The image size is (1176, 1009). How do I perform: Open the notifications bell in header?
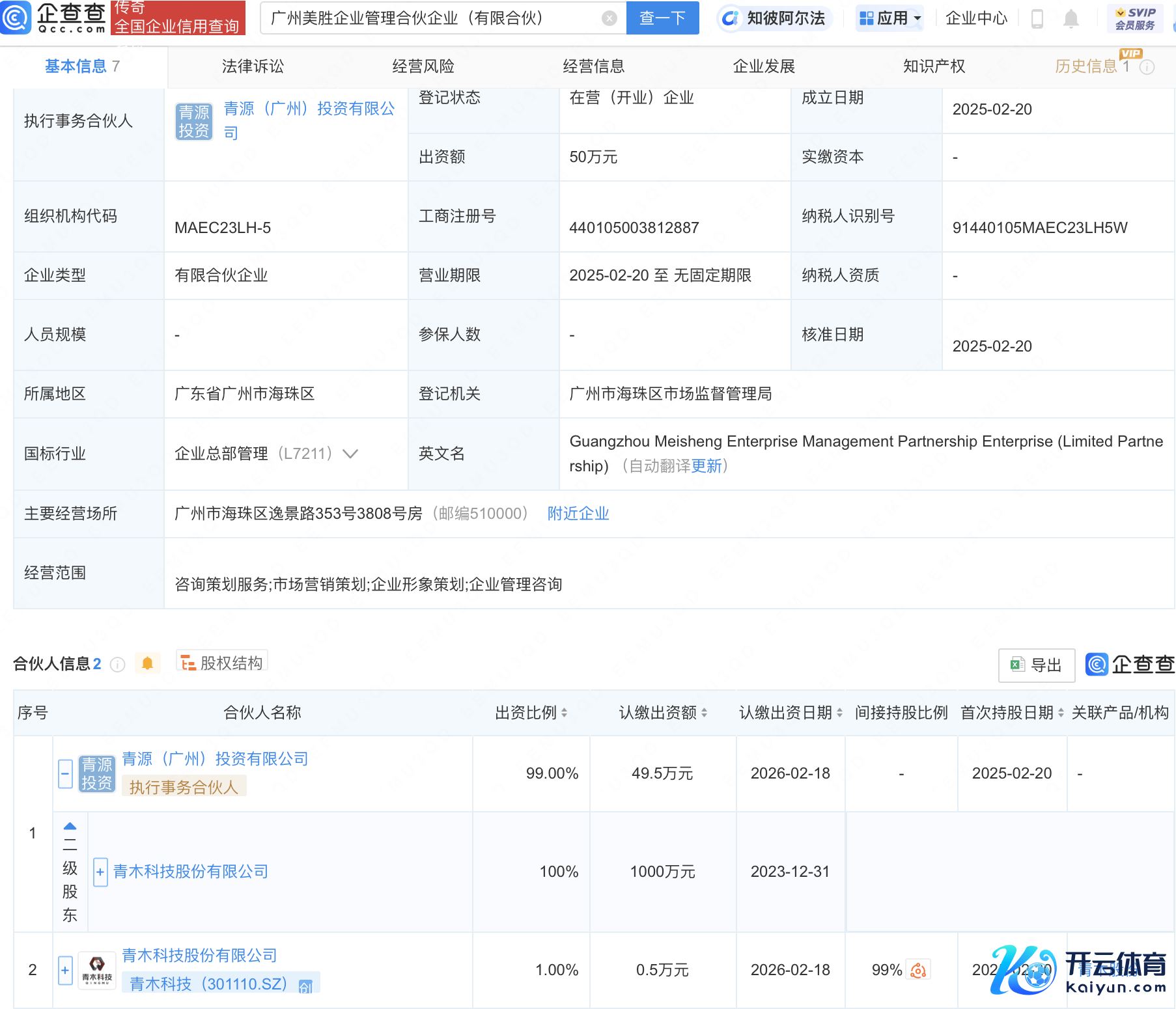pyautogui.click(x=1071, y=19)
